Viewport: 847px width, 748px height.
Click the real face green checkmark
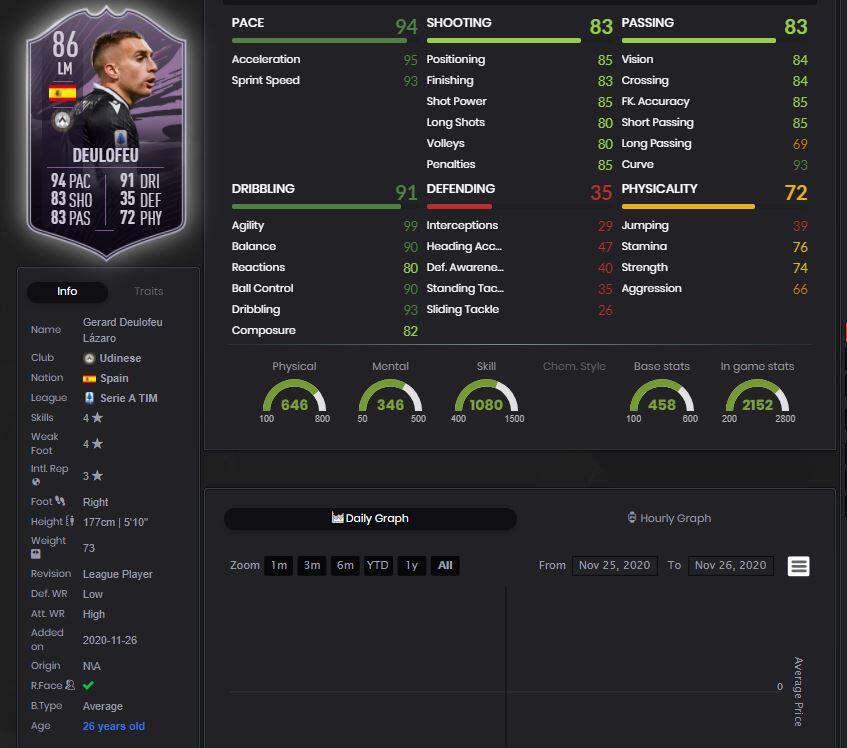tap(89, 685)
